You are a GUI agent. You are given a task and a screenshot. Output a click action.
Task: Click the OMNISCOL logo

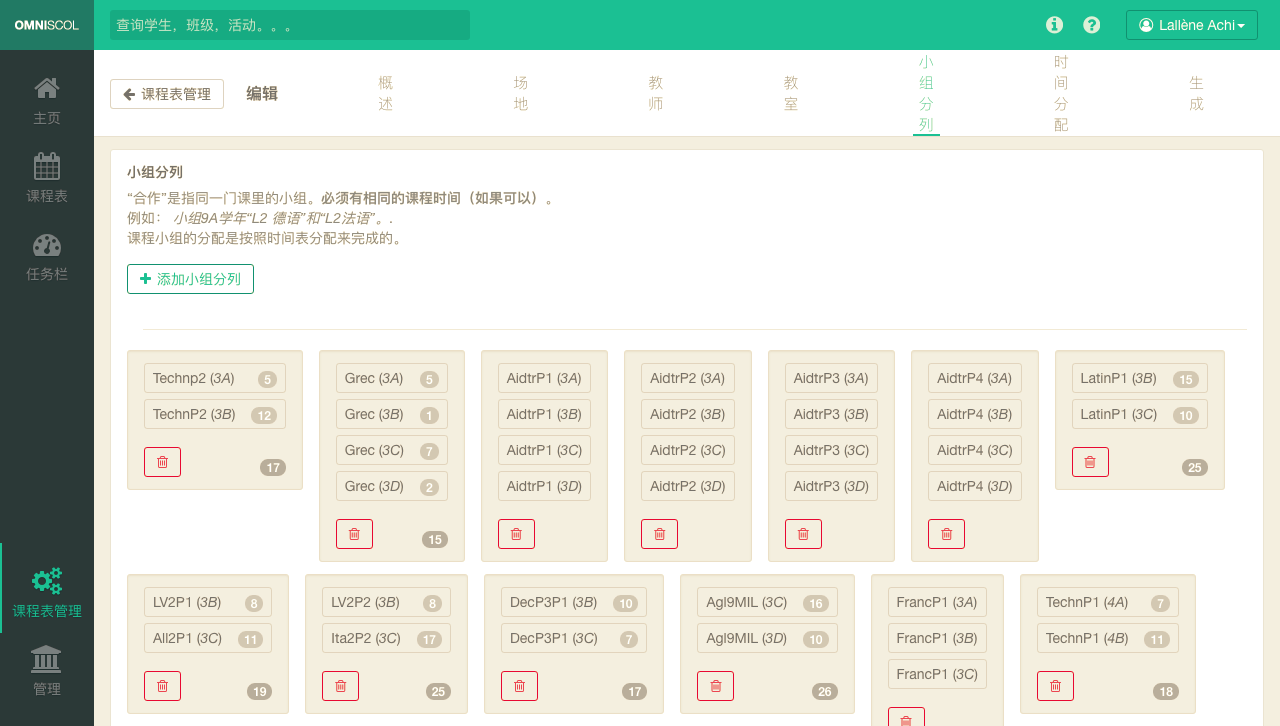point(47,25)
